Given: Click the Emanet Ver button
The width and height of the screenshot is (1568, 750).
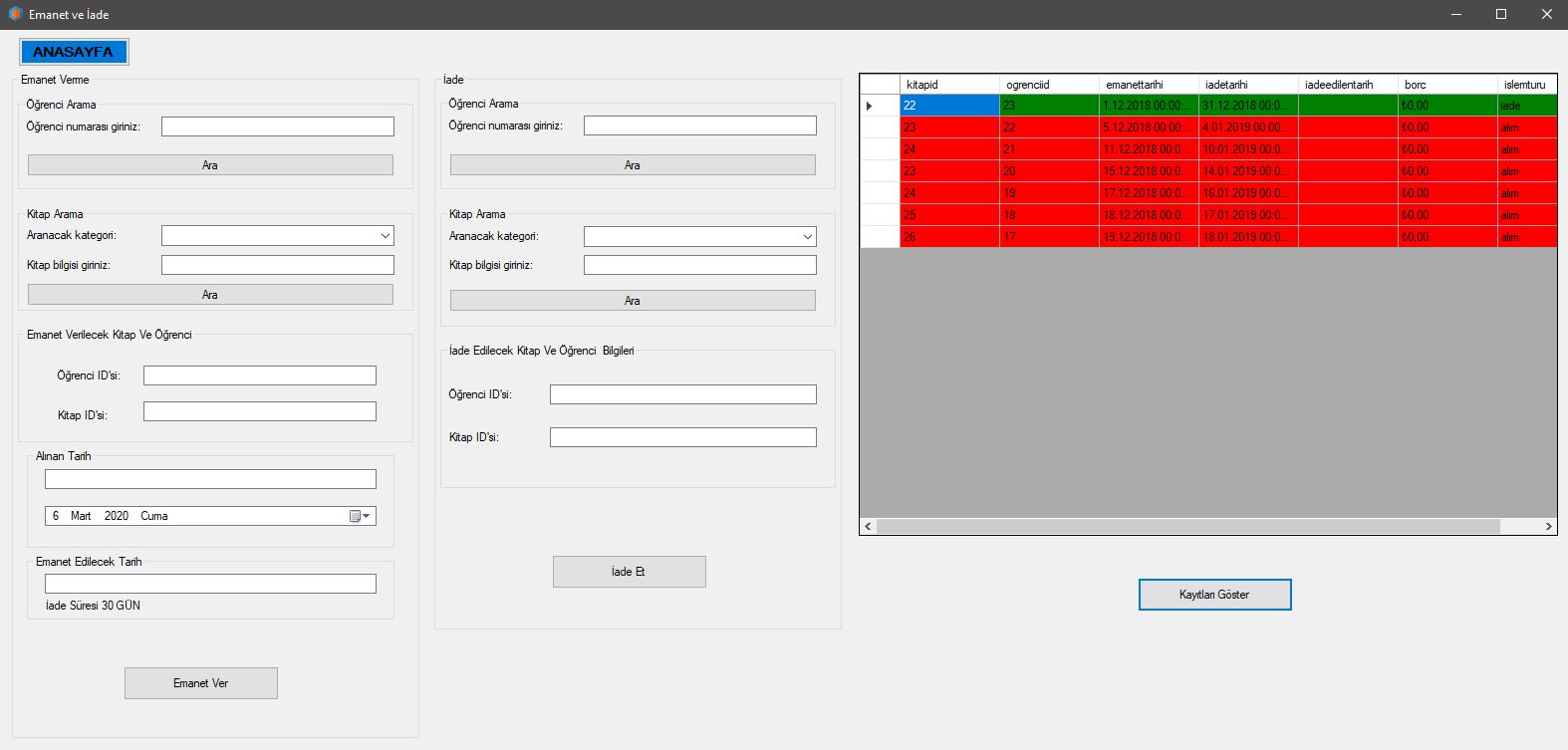Looking at the screenshot, I should coord(201,683).
